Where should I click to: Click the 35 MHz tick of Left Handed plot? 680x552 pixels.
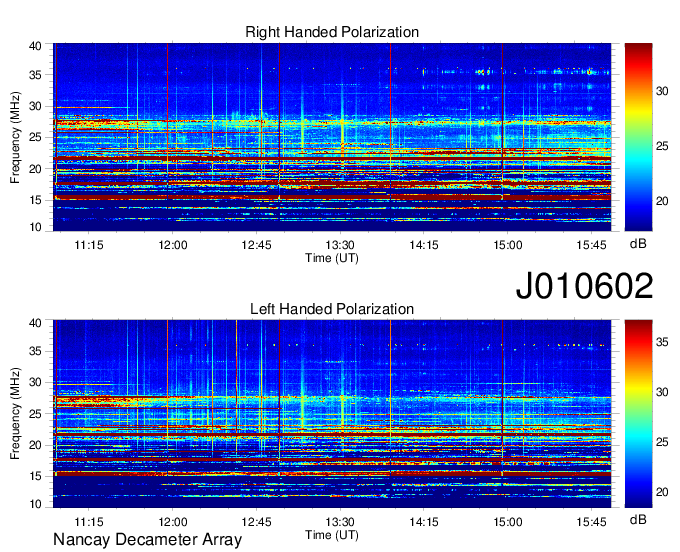pyautogui.click(x=35, y=351)
